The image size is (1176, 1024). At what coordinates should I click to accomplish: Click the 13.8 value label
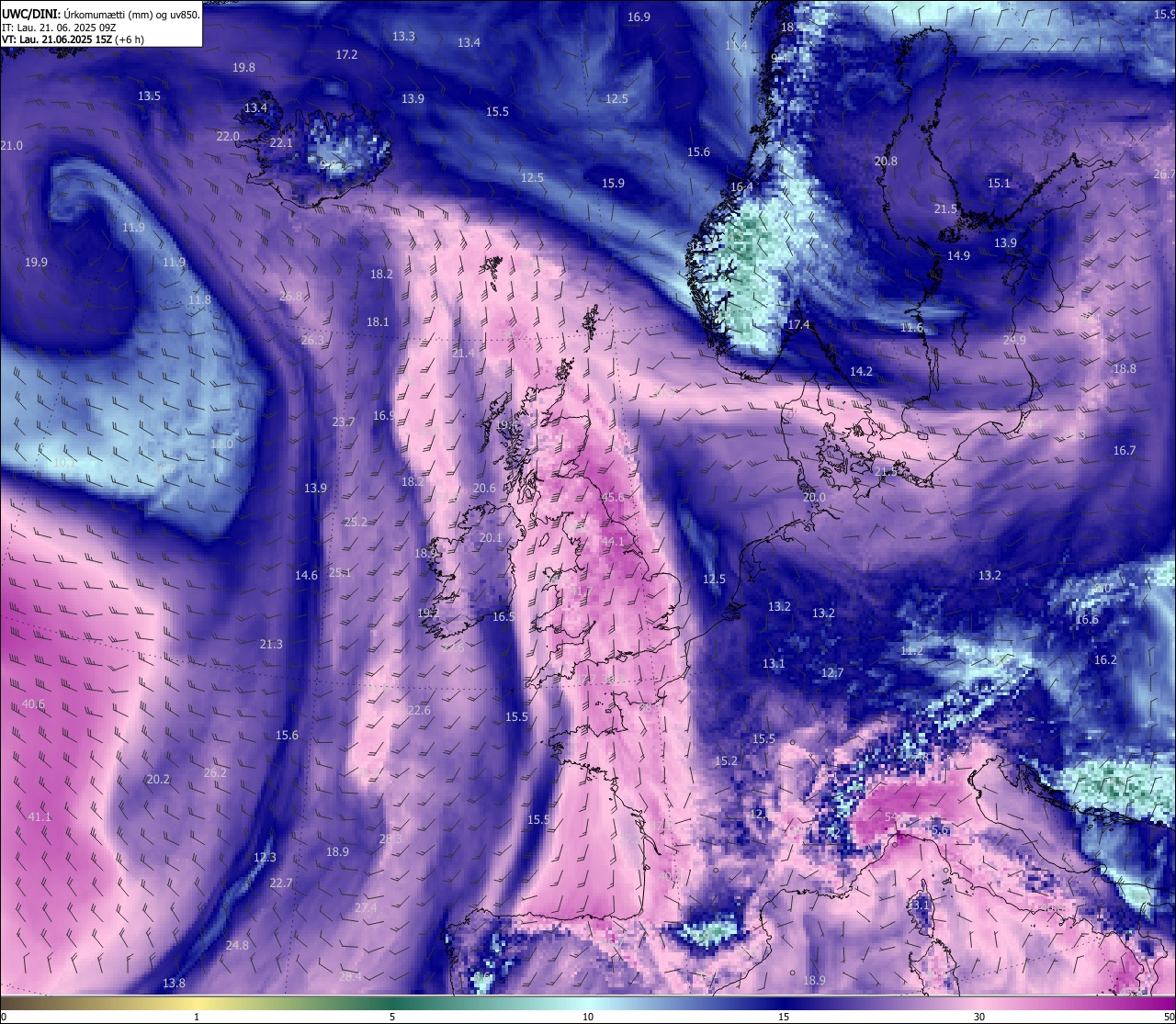[174, 984]
